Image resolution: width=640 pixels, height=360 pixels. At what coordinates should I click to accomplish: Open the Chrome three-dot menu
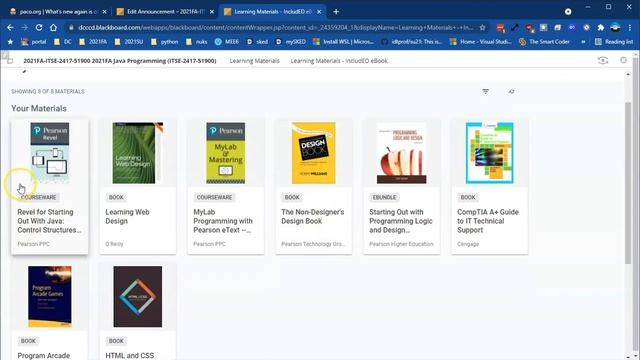point(630,27)
